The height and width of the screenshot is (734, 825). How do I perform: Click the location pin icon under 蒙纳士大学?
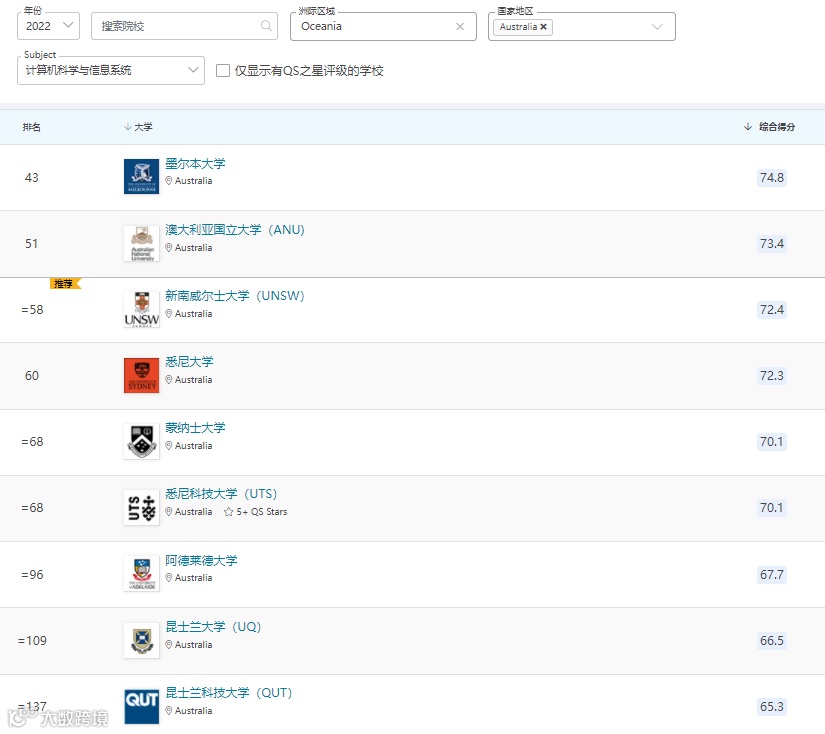click(x=169, y=445)
